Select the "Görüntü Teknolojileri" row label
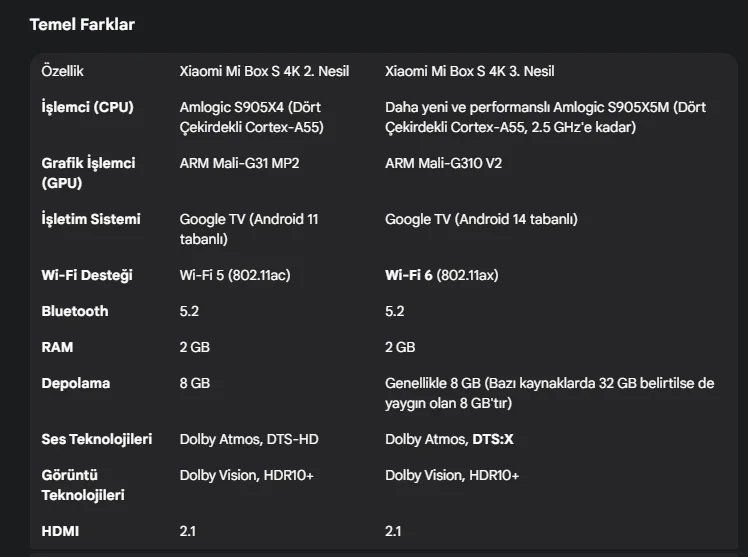The width and height of the screenshot is (748, 557). pos(84,485)
